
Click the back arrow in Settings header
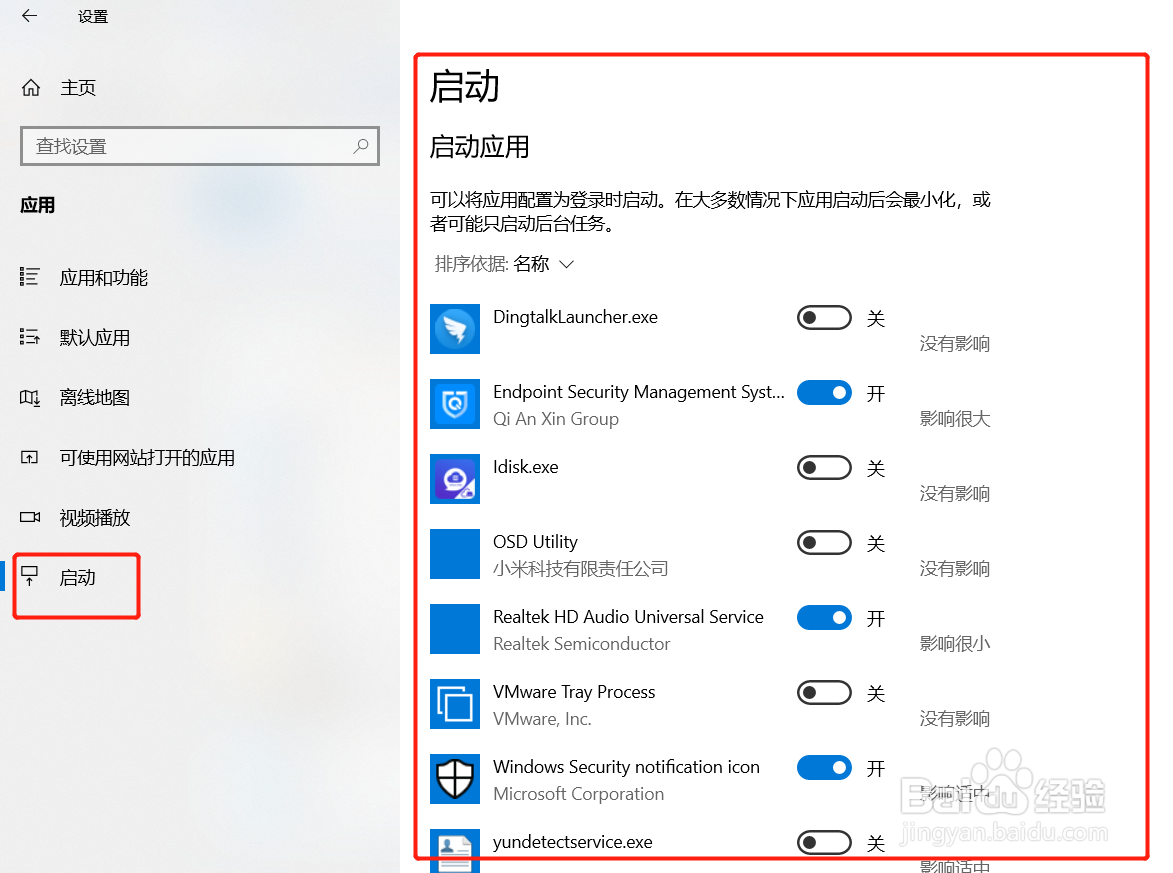[x=29, y=16]
